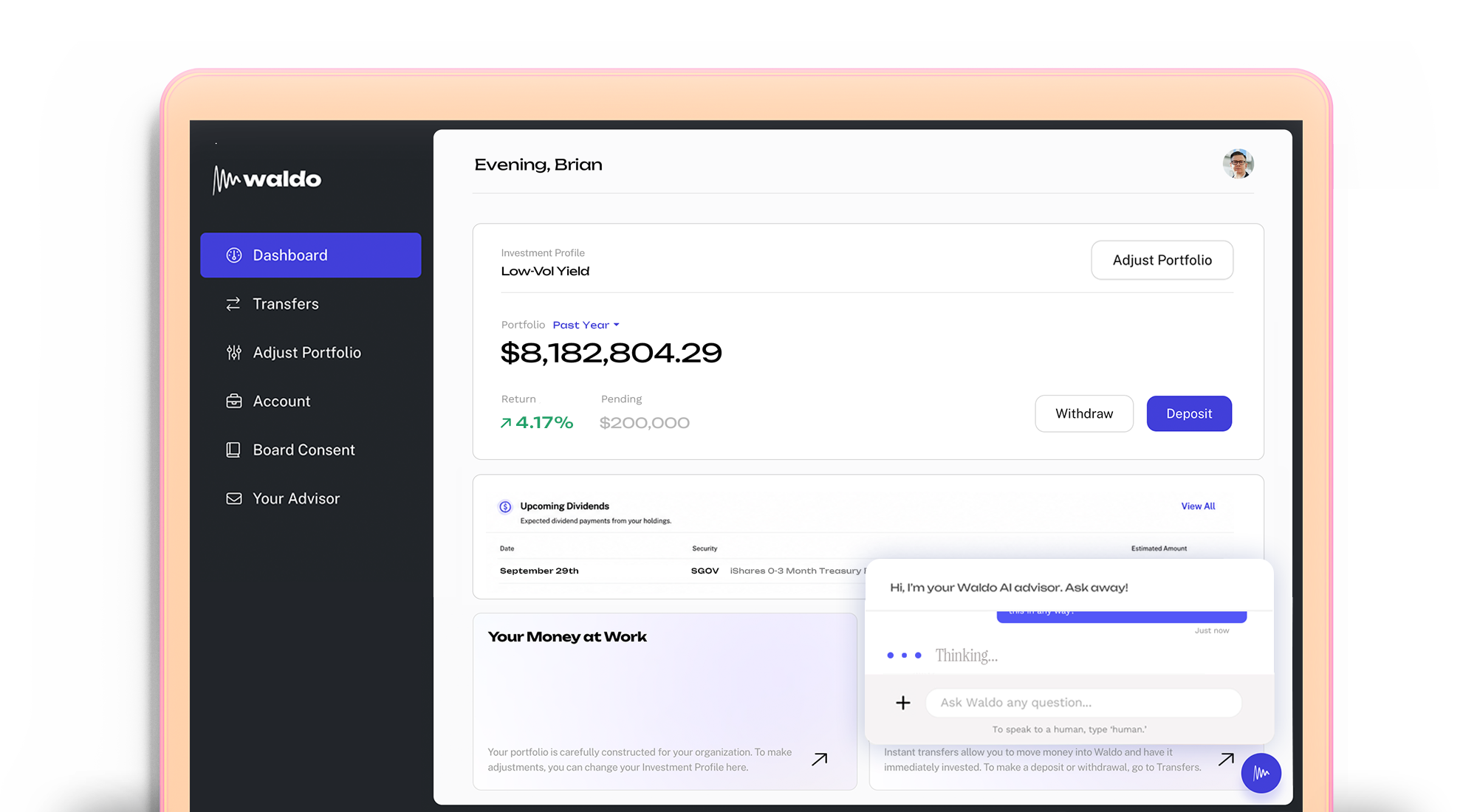Click the Board Consent book icon
This screenshot has height=812, width=1477.
[x=233, y=450]
